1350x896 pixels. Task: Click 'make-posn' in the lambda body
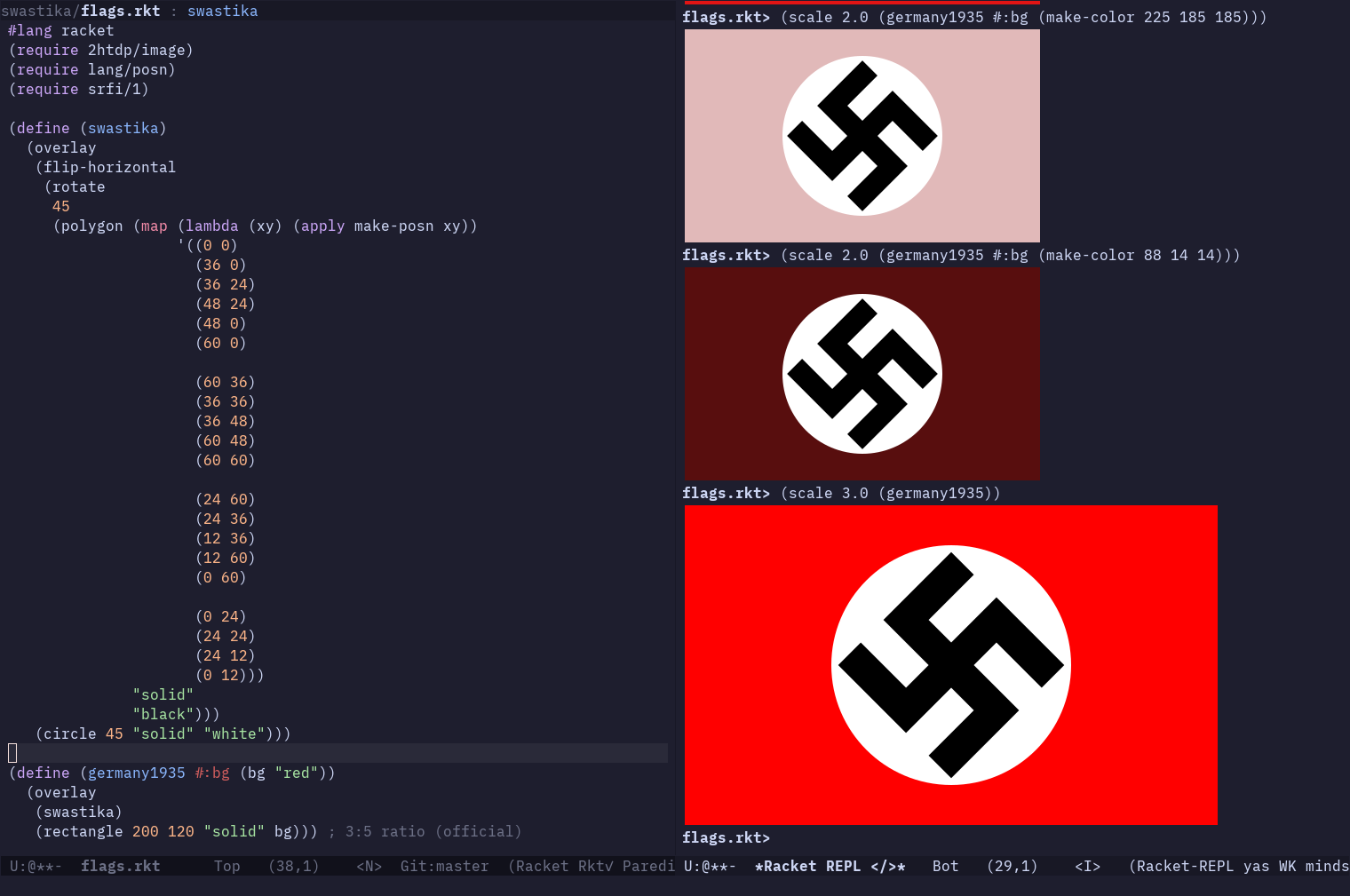[394, 226]
